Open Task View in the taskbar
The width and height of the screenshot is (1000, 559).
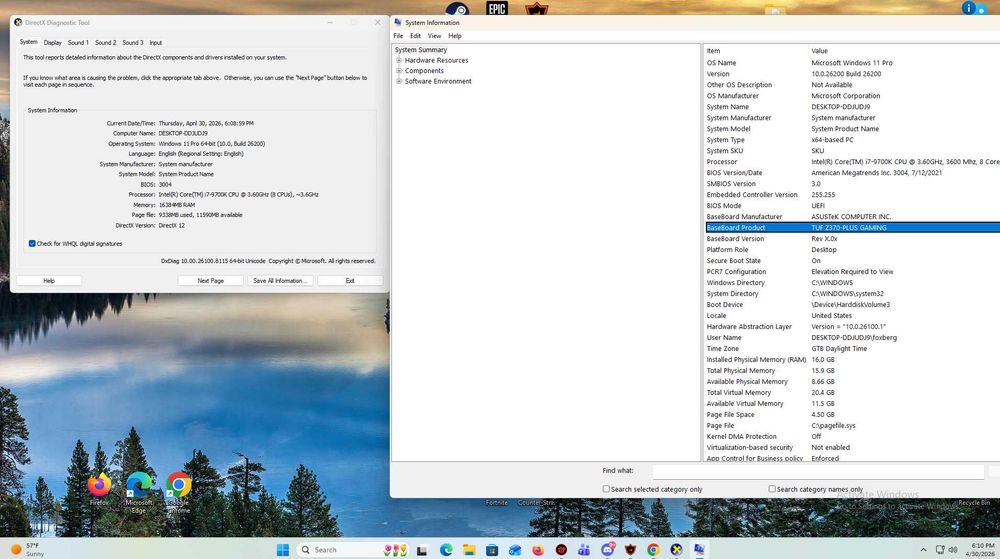(x=422, y=549)
